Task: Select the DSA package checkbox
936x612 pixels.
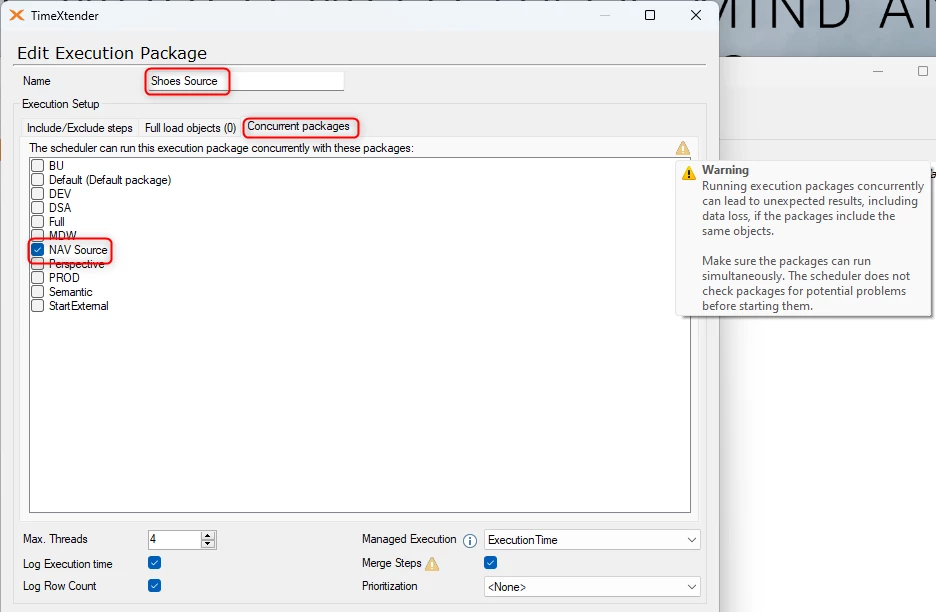Action: (38, 208)
